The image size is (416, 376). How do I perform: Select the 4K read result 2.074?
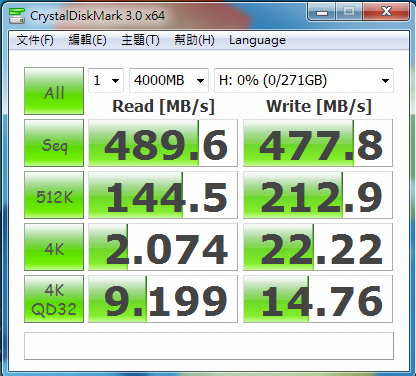pos(163,247)
